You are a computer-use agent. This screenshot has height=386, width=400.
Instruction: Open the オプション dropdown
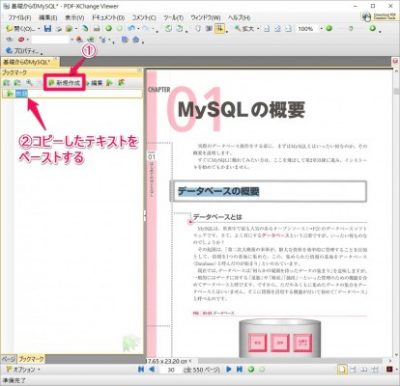click(x=23, y=369)
